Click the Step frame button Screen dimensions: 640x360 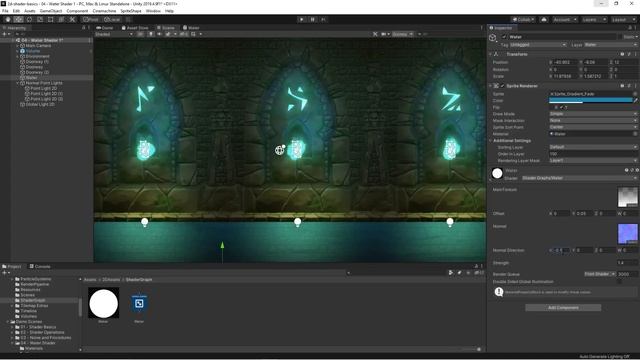coord(323,19)
